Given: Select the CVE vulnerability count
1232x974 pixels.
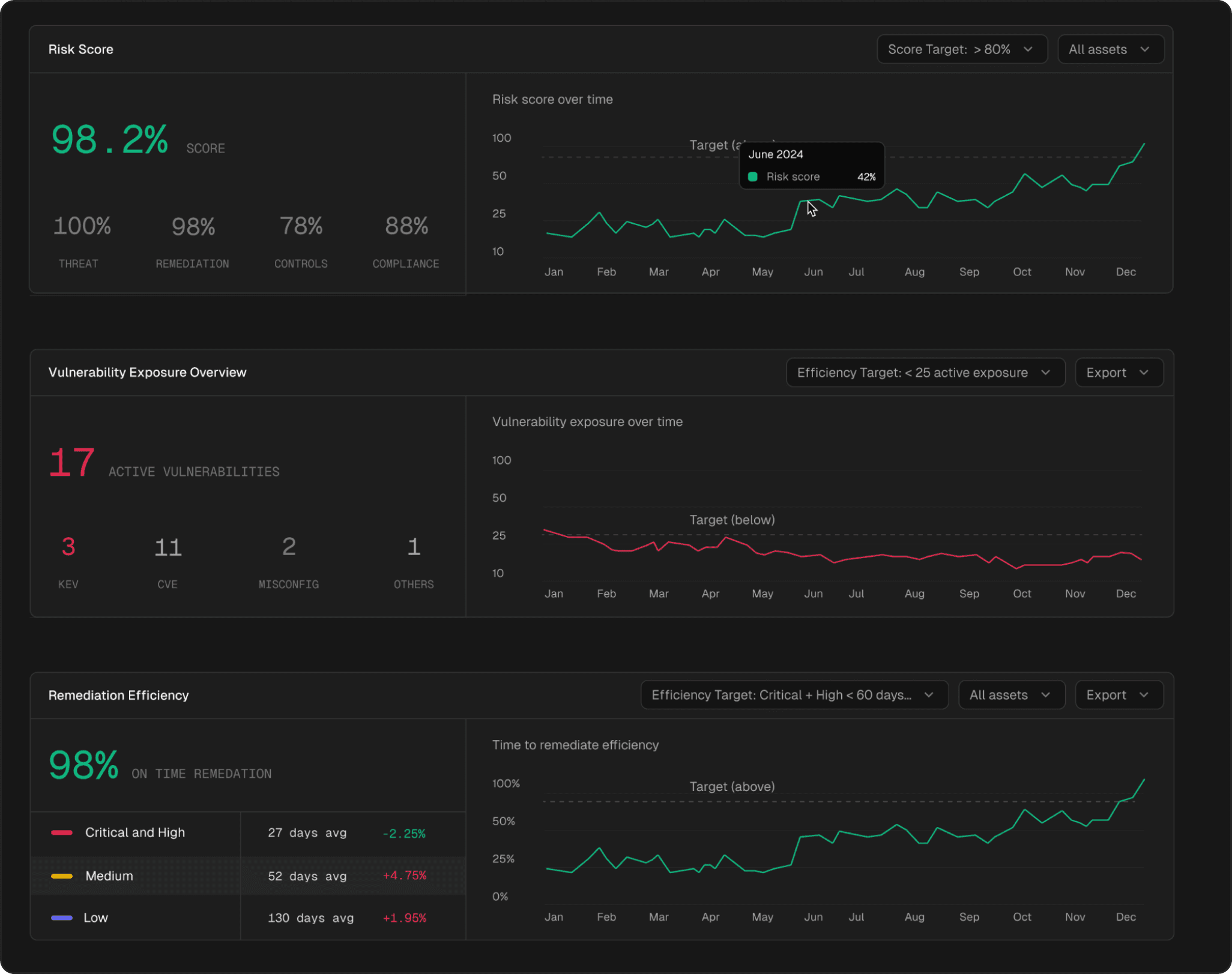Looking at the screenshot, I should coord(168,547).
